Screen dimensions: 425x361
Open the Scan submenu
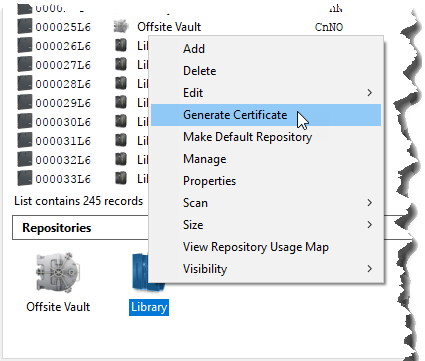[266, 203]
